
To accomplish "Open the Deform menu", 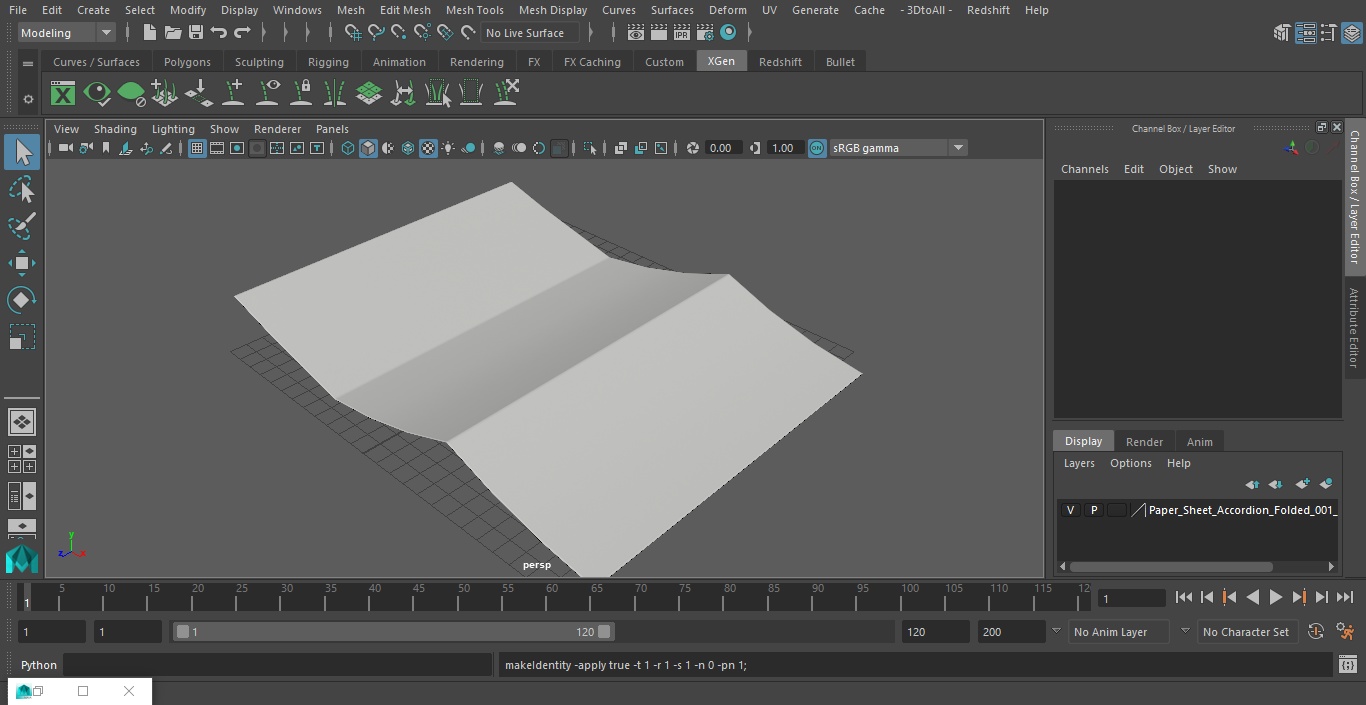I will [x=728, y=10].
